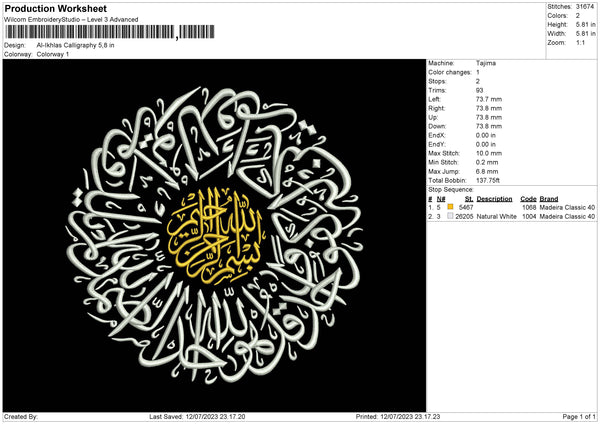Click the barcode at the top
The width and height of the screenshot is (600, 424).
(110, 32)
